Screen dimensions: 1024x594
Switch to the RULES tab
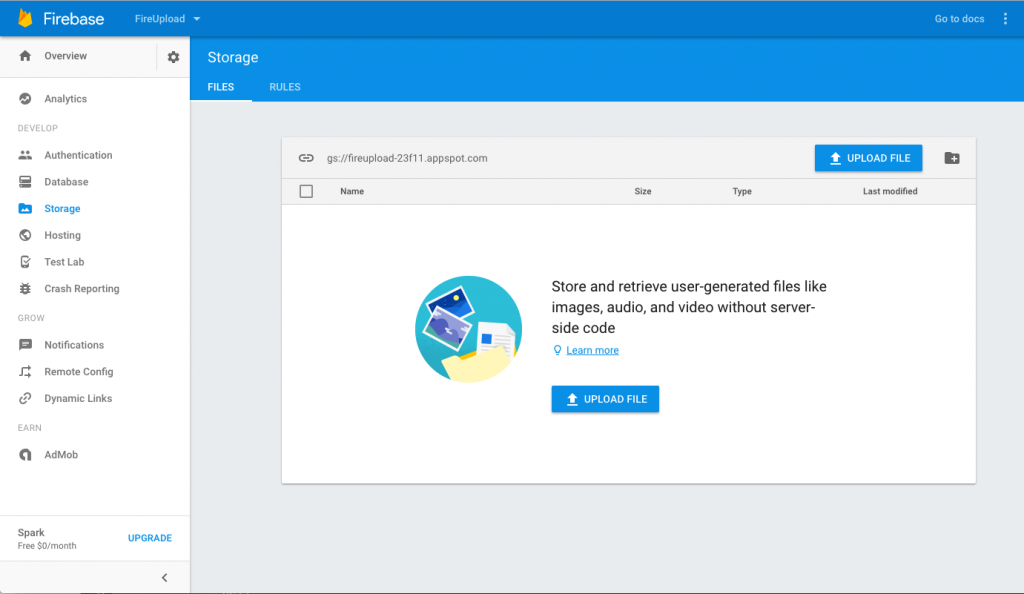pos(285,87)
